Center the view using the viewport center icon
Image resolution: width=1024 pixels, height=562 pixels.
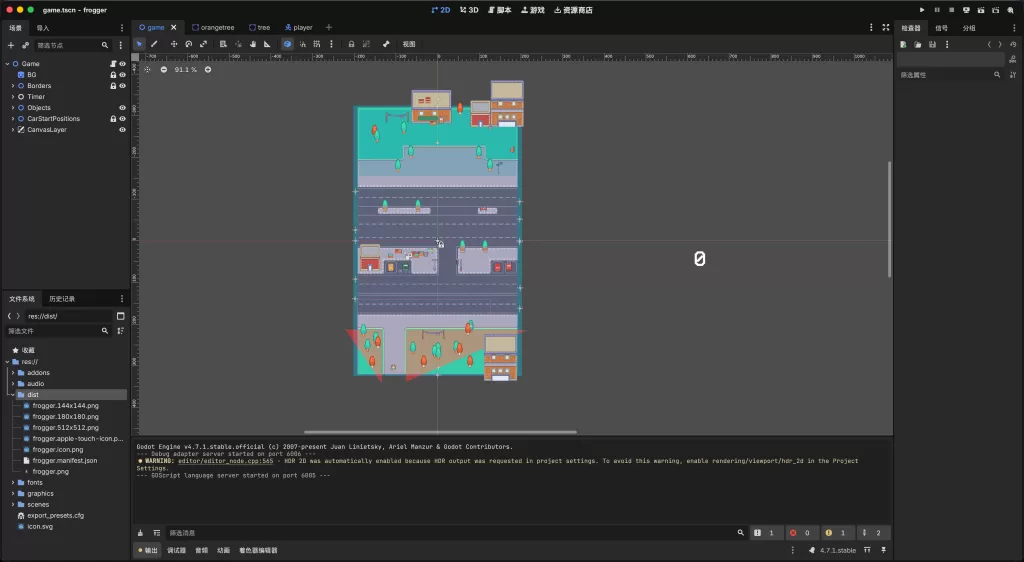pyautogui.click(x=148, y=69)
